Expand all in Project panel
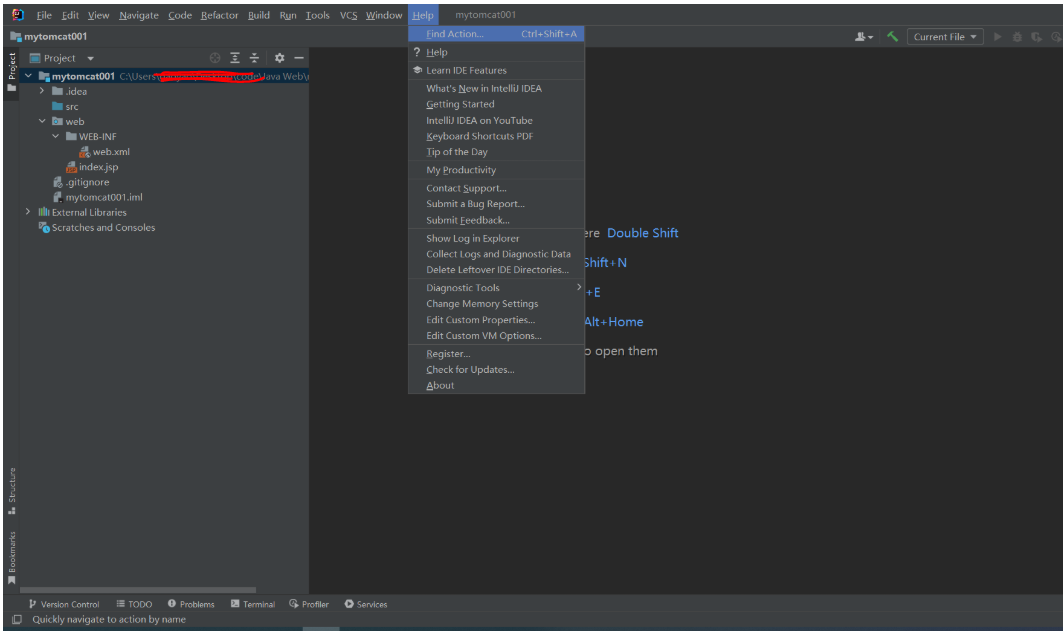The image size is (1063, 631). (235, 58)
